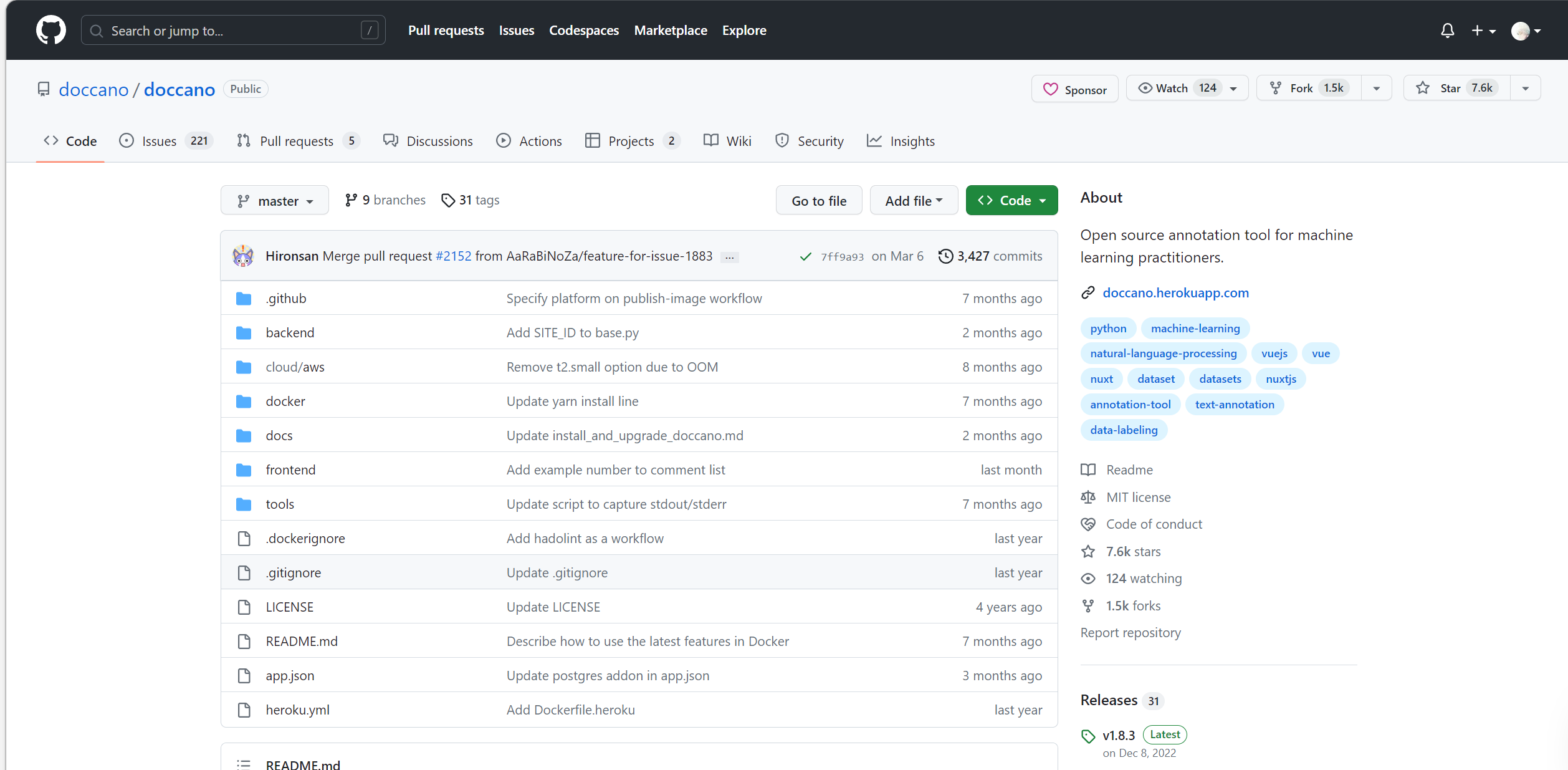Open Pull requests in the top navigation
The image size is (1568, 770).
pos(446,31)
